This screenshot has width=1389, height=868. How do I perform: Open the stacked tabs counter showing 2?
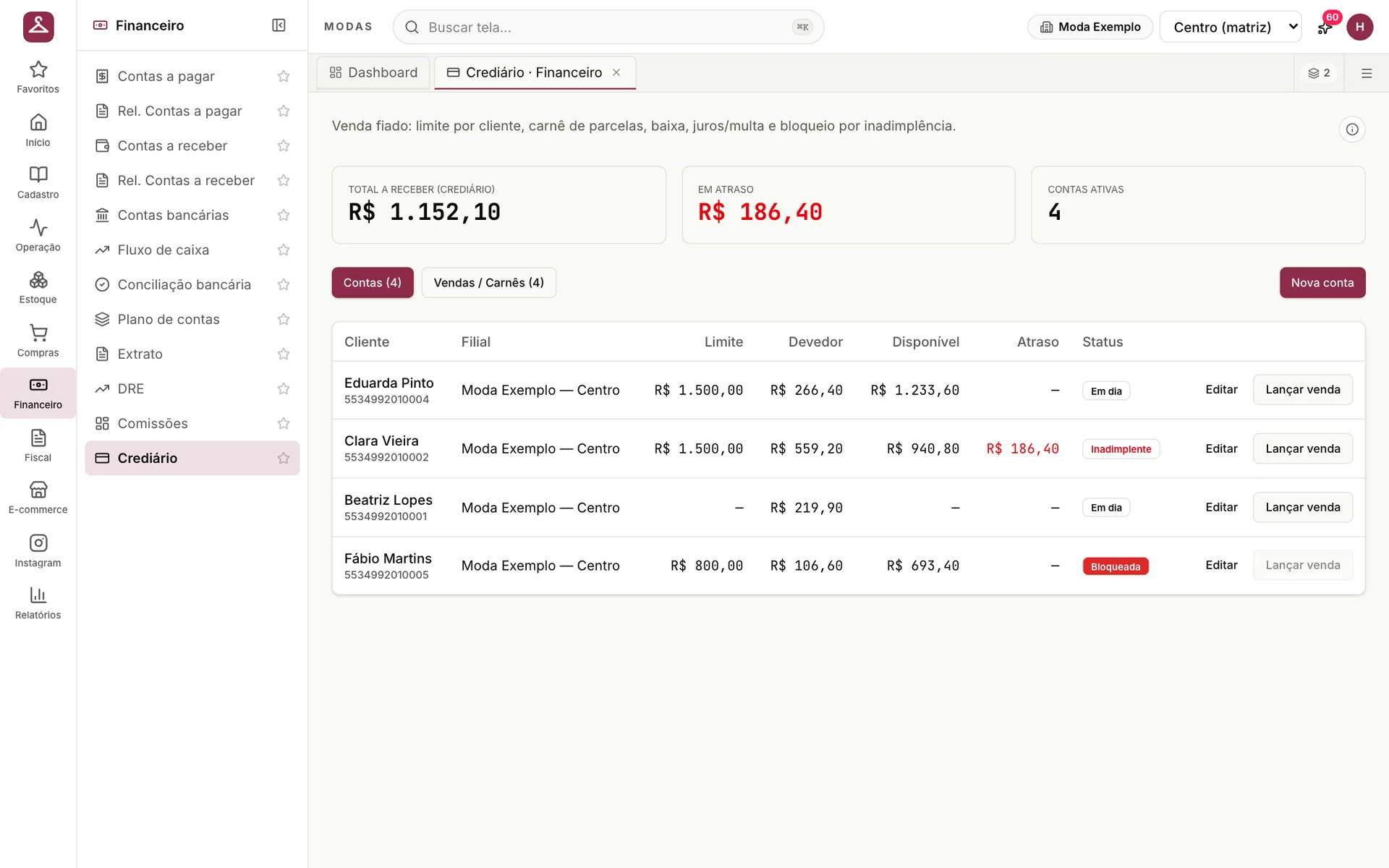(1319, 73)
